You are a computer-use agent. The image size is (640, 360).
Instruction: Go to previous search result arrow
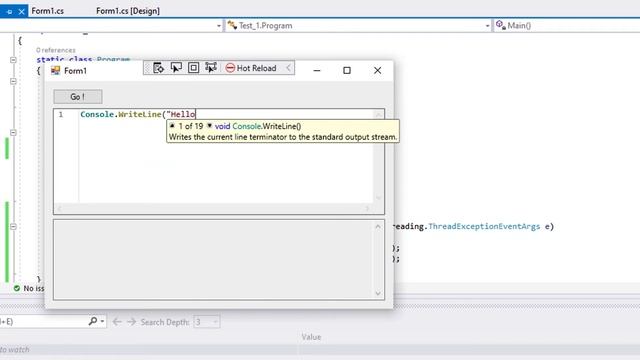tap(117, 322)
